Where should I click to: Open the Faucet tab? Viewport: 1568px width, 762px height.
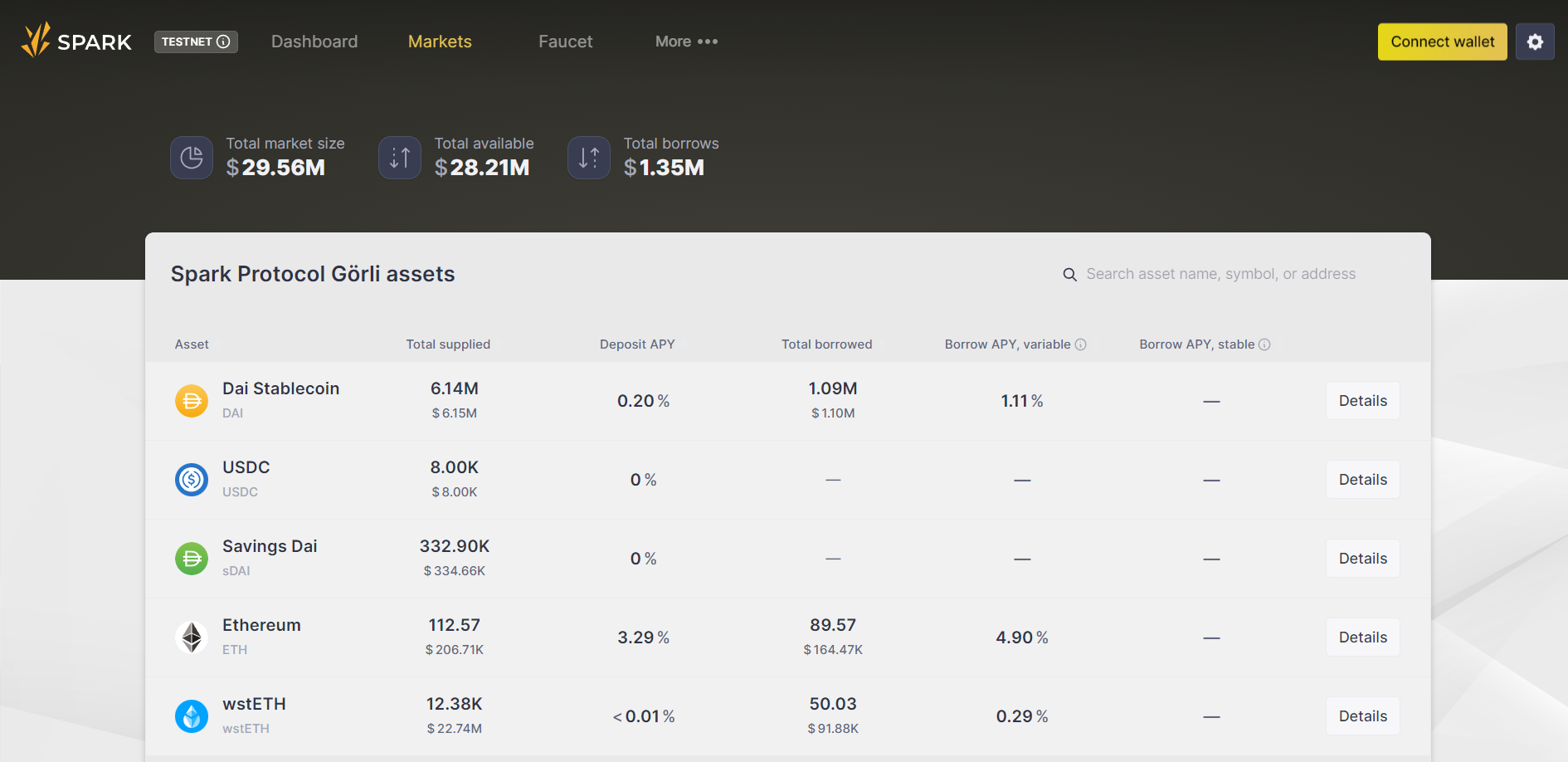tap(566, 42)
